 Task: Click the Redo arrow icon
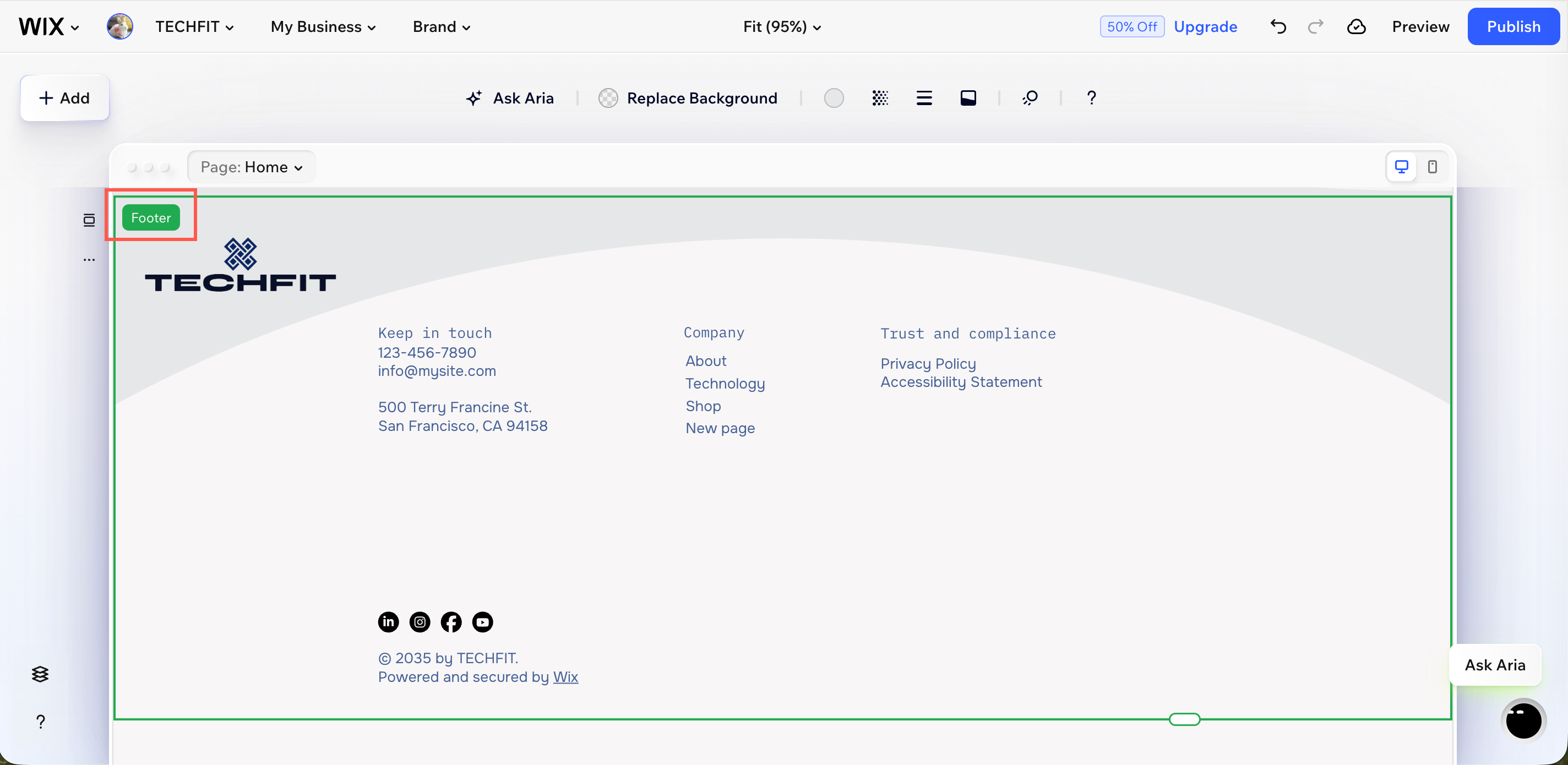pyautogui.click(x=1316, y=26)
